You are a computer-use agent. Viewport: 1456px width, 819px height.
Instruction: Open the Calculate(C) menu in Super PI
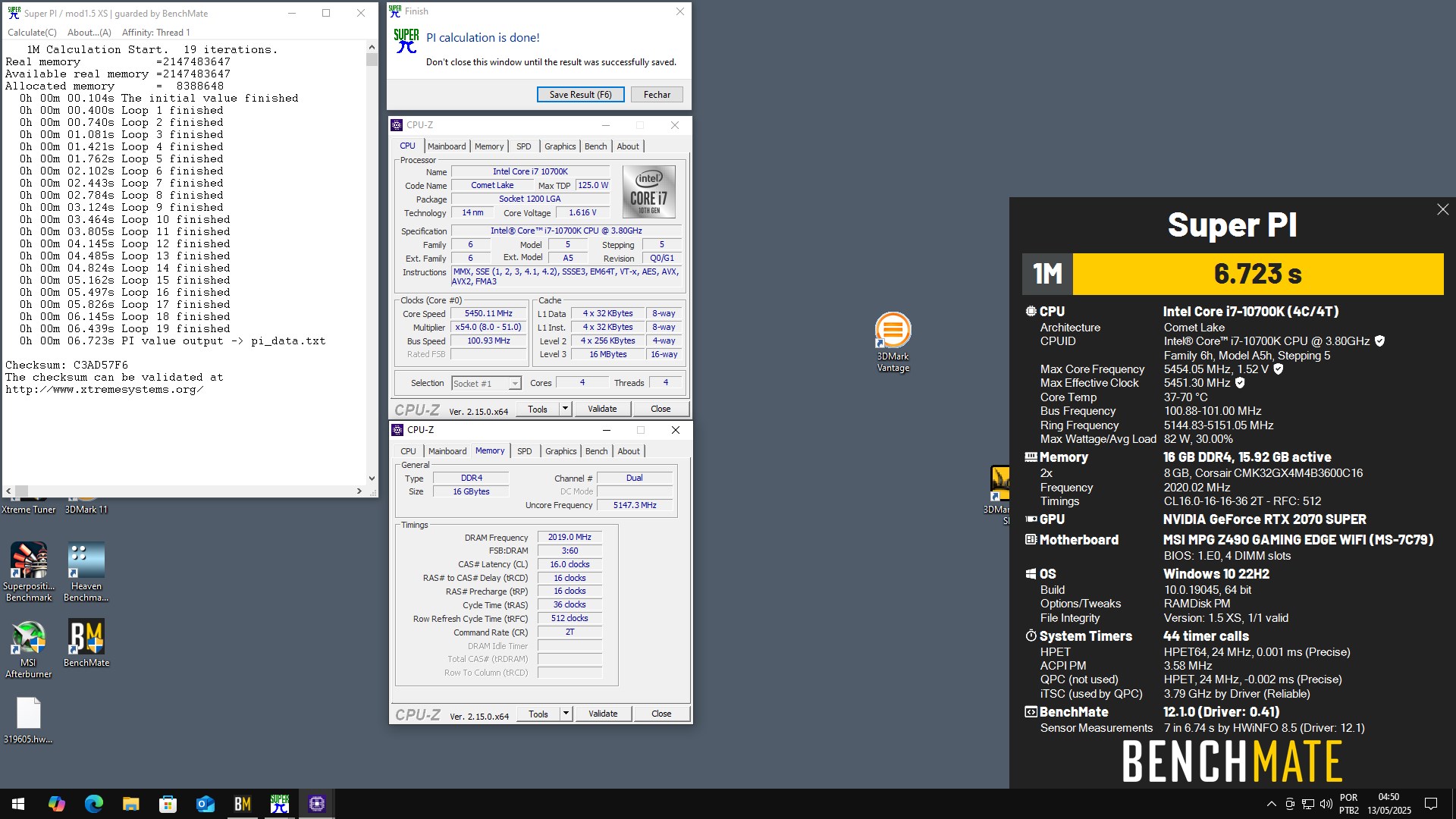point(32,33)
